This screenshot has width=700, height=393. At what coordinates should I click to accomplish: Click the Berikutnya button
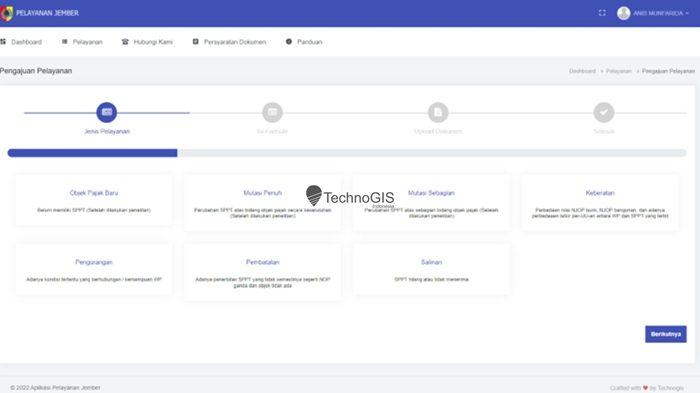click(x=666, y=334)
